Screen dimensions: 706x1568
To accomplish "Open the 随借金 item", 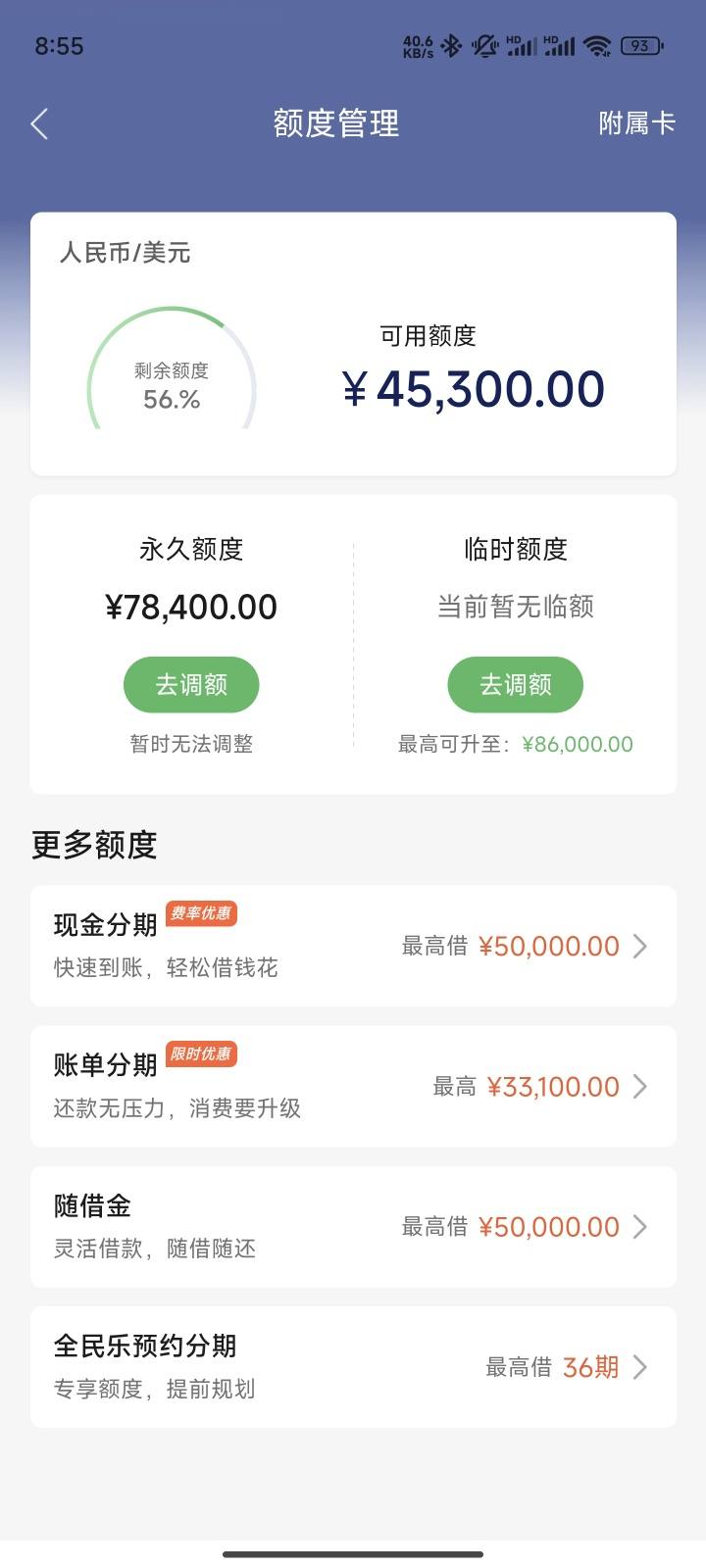I will (x=353, y=1226).
